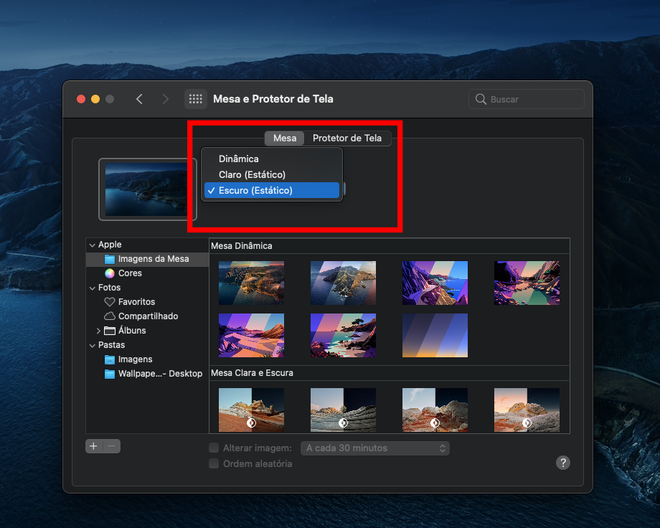Screen dimensions: 660x528
Task: Choose Dinâmica from the popup menu
Action: coord(271,159)
